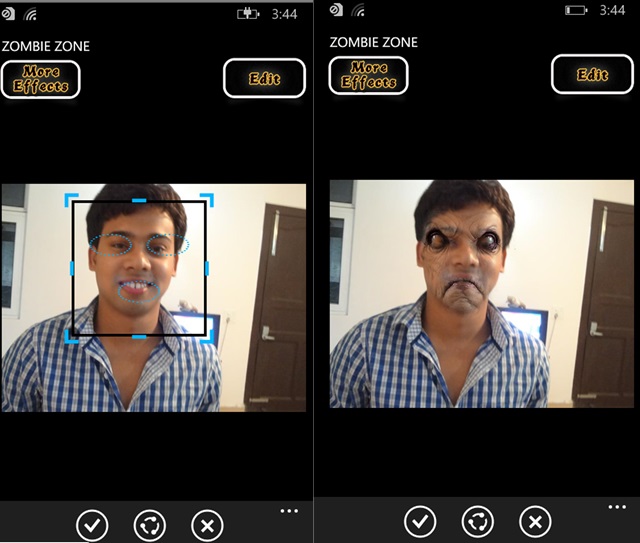
Task: Open More Effects on the zombie result screen
Action: click(368, 76)
